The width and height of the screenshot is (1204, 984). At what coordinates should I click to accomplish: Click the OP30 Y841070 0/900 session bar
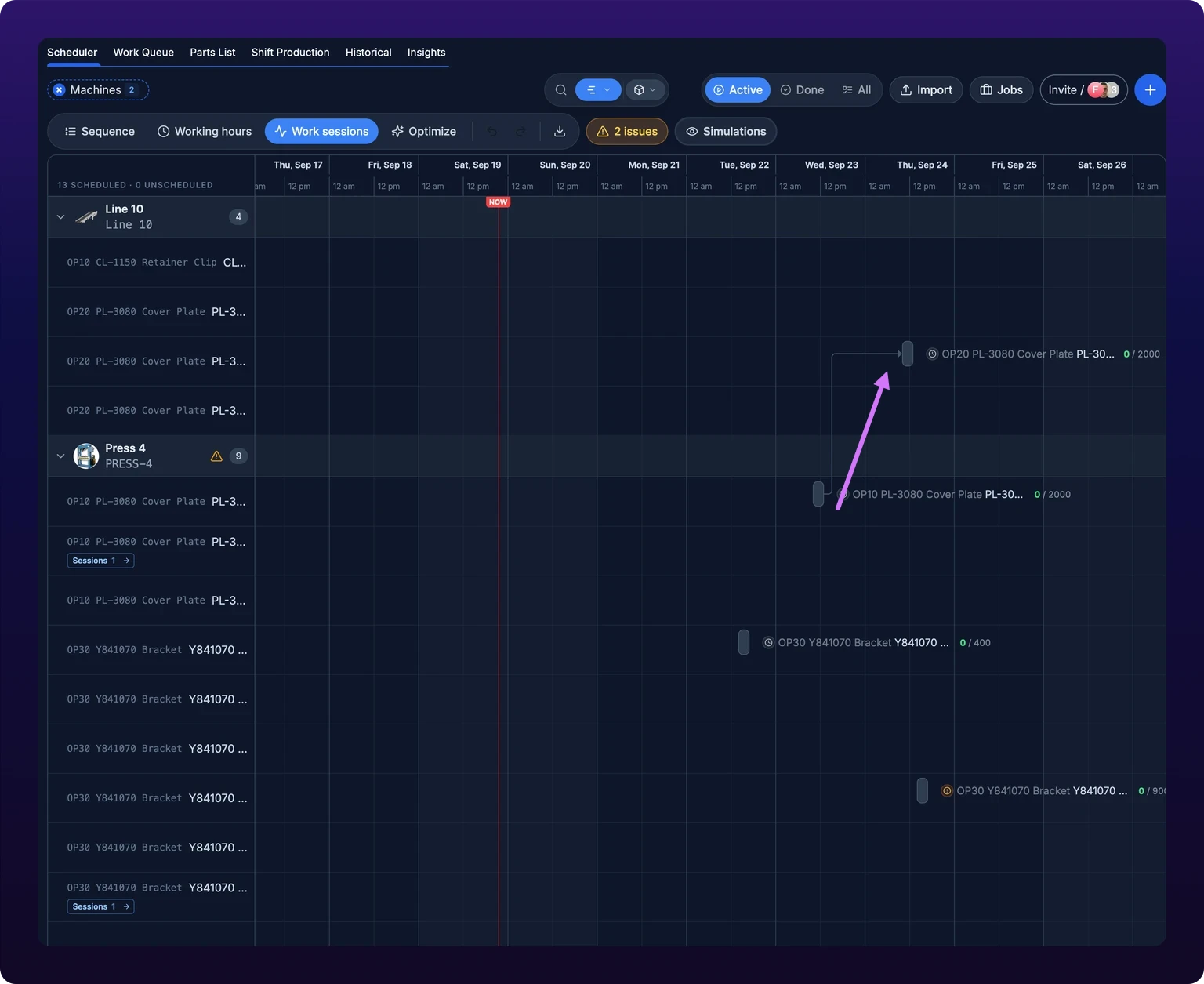tap(923, 790)
